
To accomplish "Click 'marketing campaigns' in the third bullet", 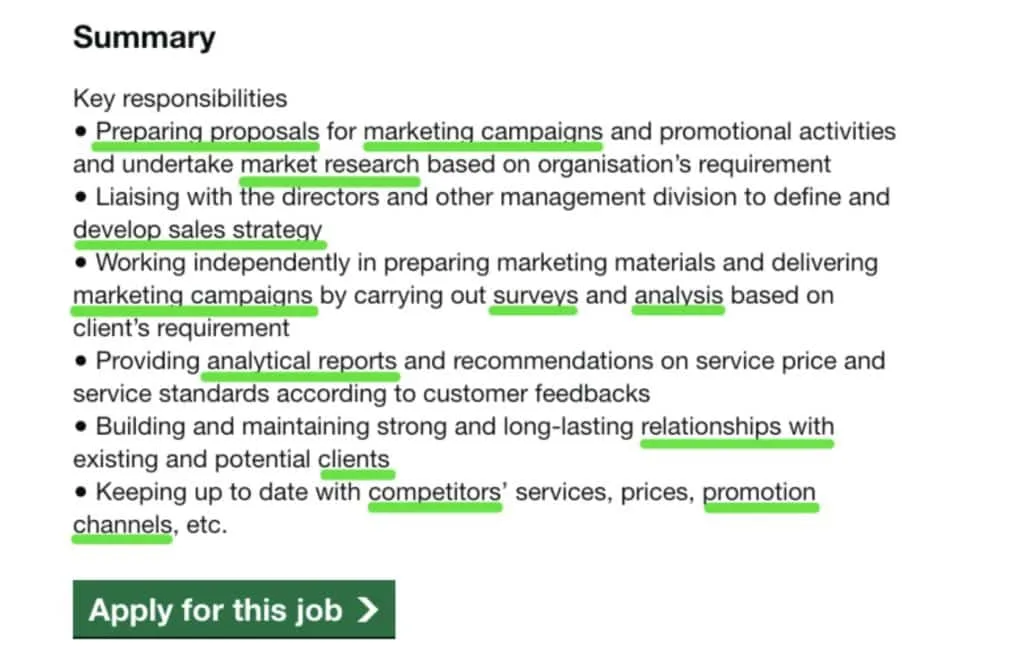I will point(193,296).
